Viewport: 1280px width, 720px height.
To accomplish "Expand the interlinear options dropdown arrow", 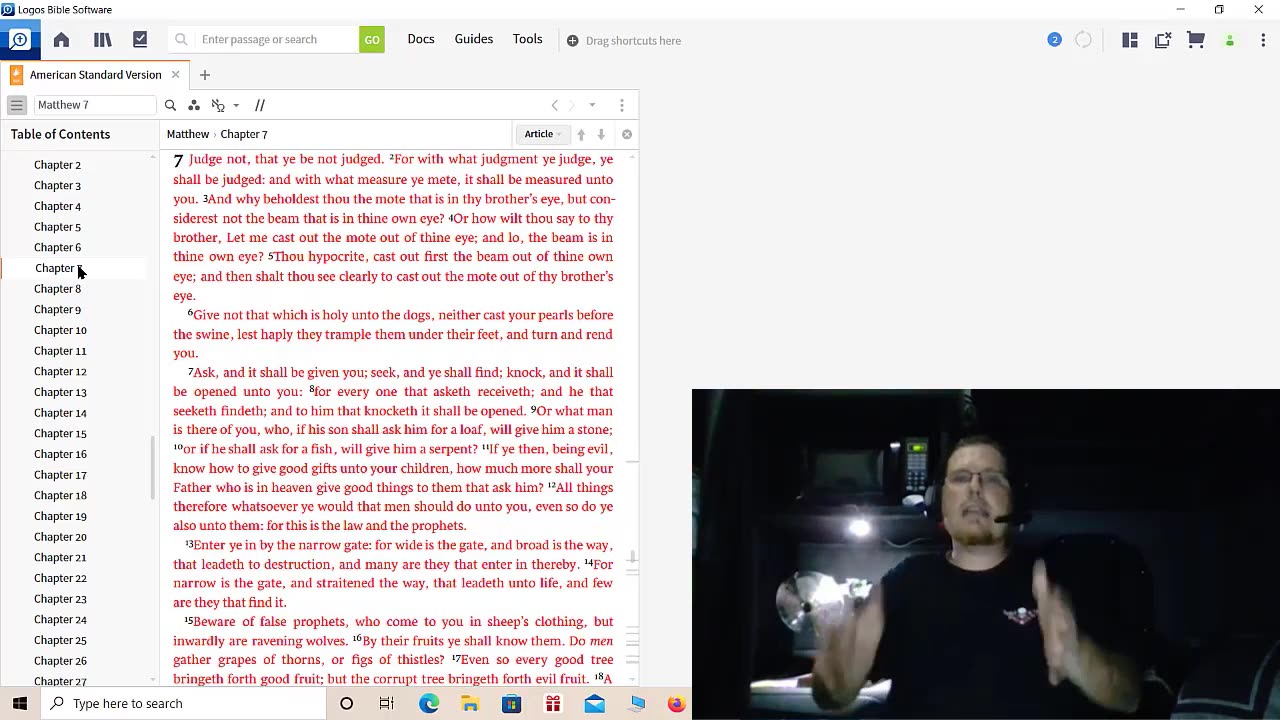I will tap(236, 105).
